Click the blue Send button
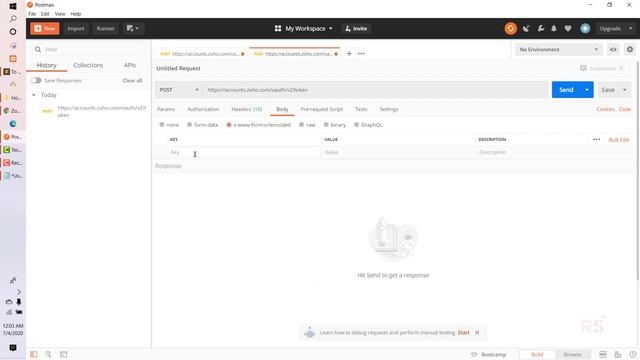This screenshot has width=640, height=360. click(566, 90)
